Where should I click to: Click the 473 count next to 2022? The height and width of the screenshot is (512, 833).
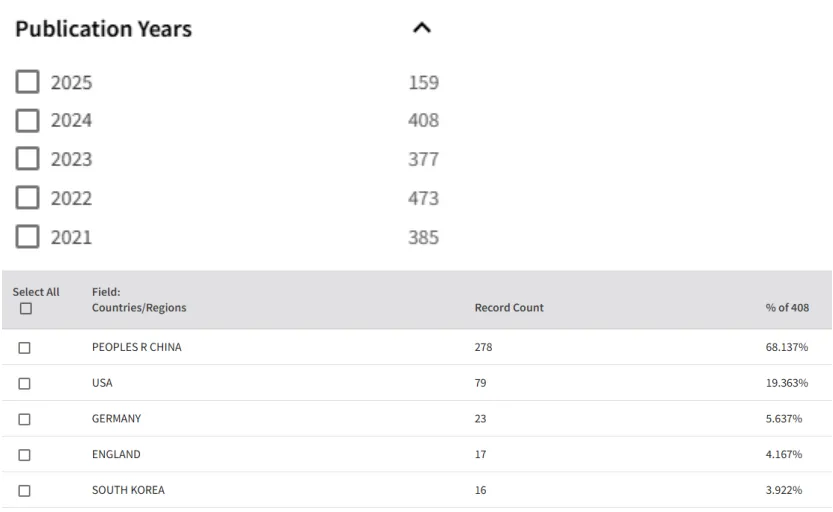(423, 198)
